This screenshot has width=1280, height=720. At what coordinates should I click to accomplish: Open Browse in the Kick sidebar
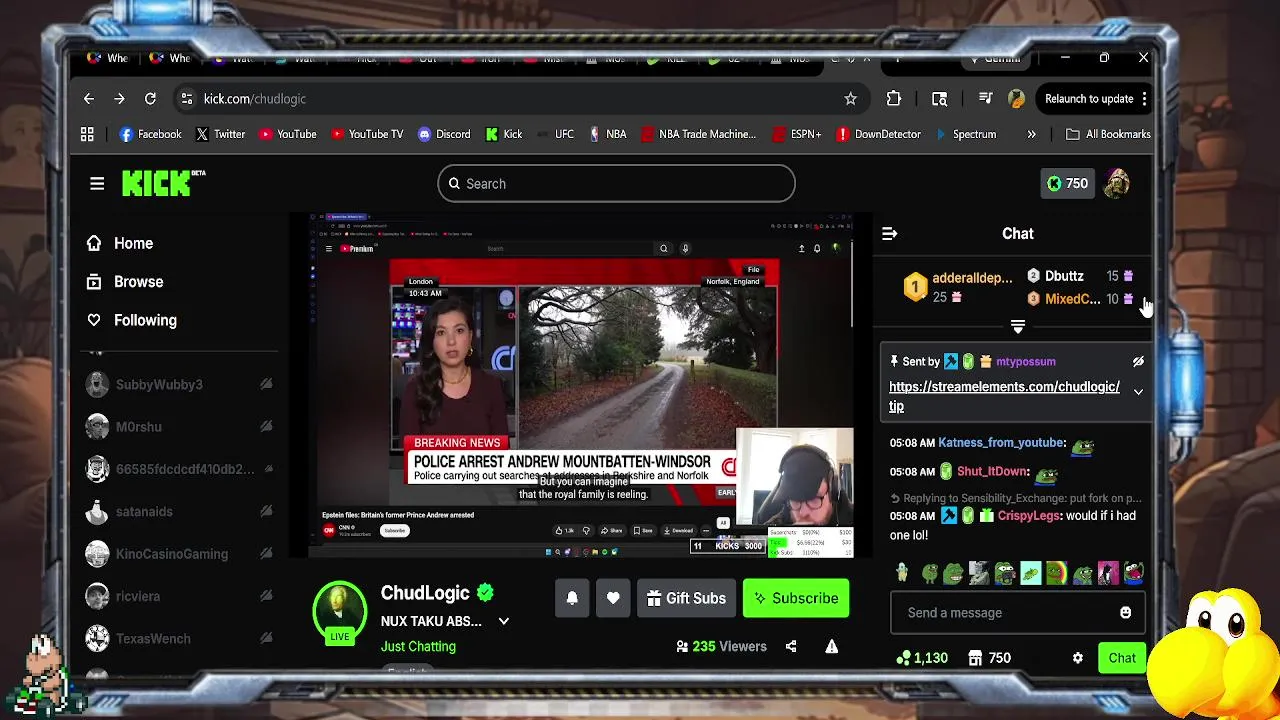pos(125,282)
